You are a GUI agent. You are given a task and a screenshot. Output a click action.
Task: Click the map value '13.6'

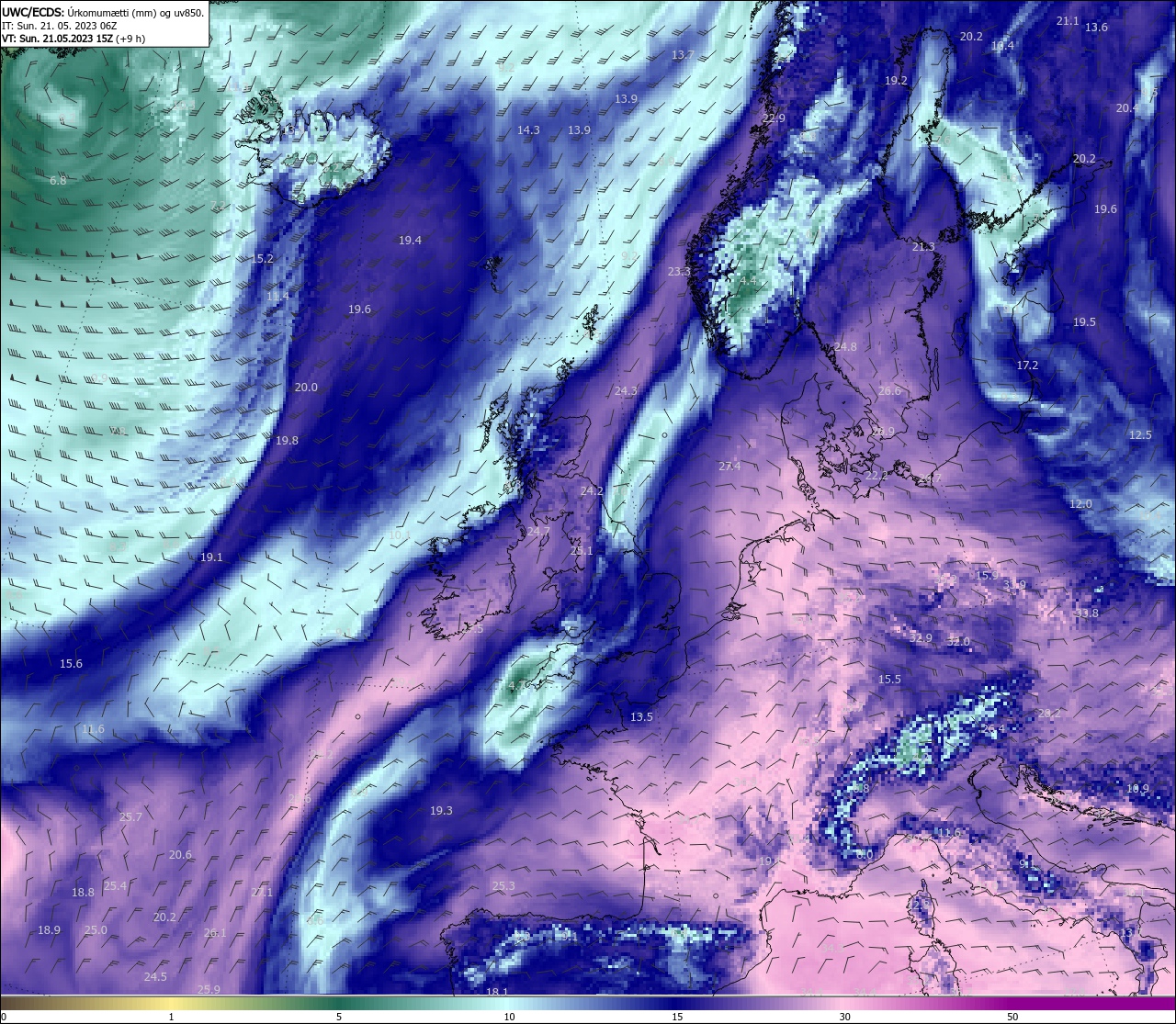(1096, 27)
